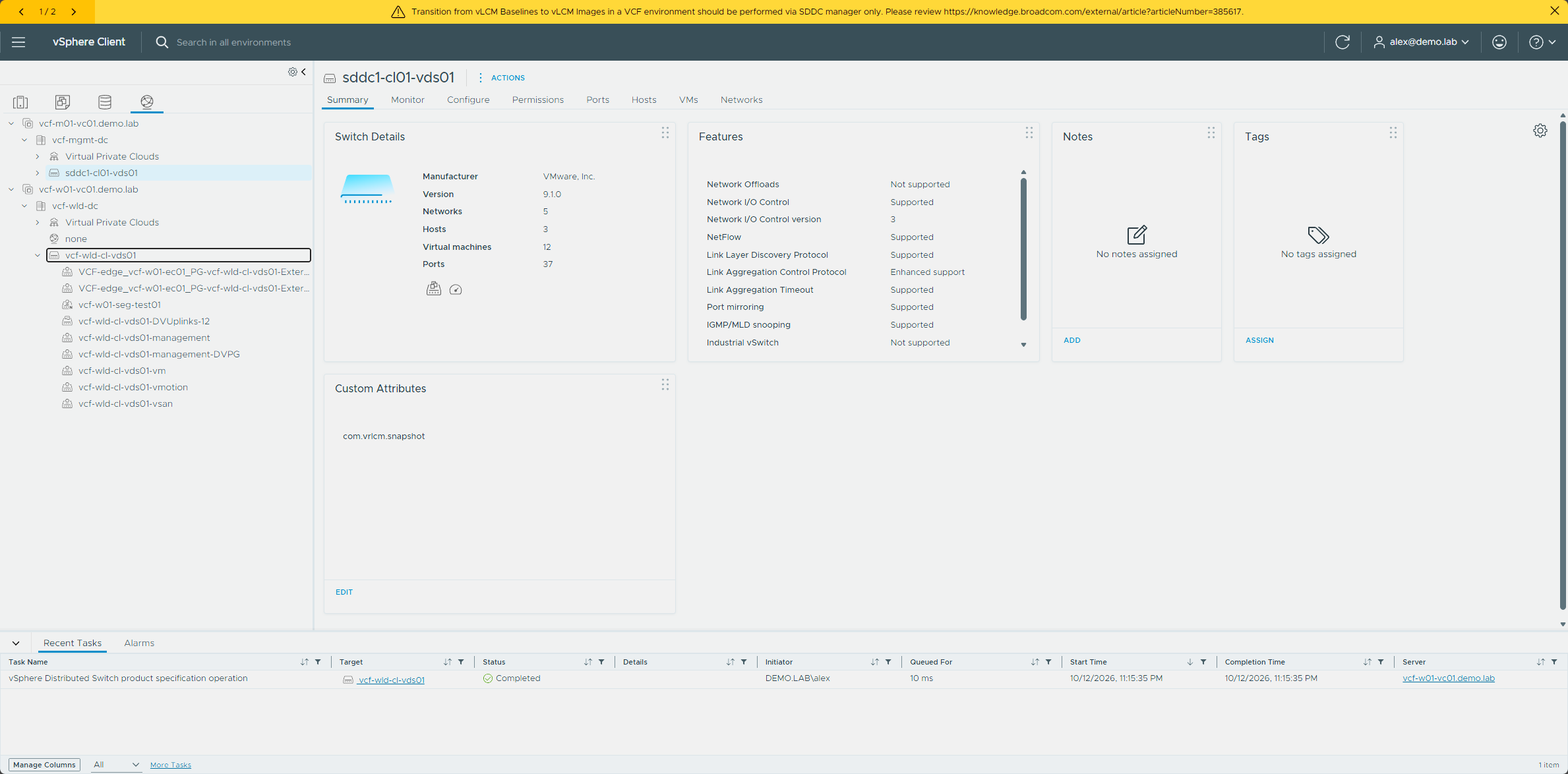The width and height of the screenshot is (1568, 774).
Task: Open the ACTIONS menu
Action: [x=502, y=78]
